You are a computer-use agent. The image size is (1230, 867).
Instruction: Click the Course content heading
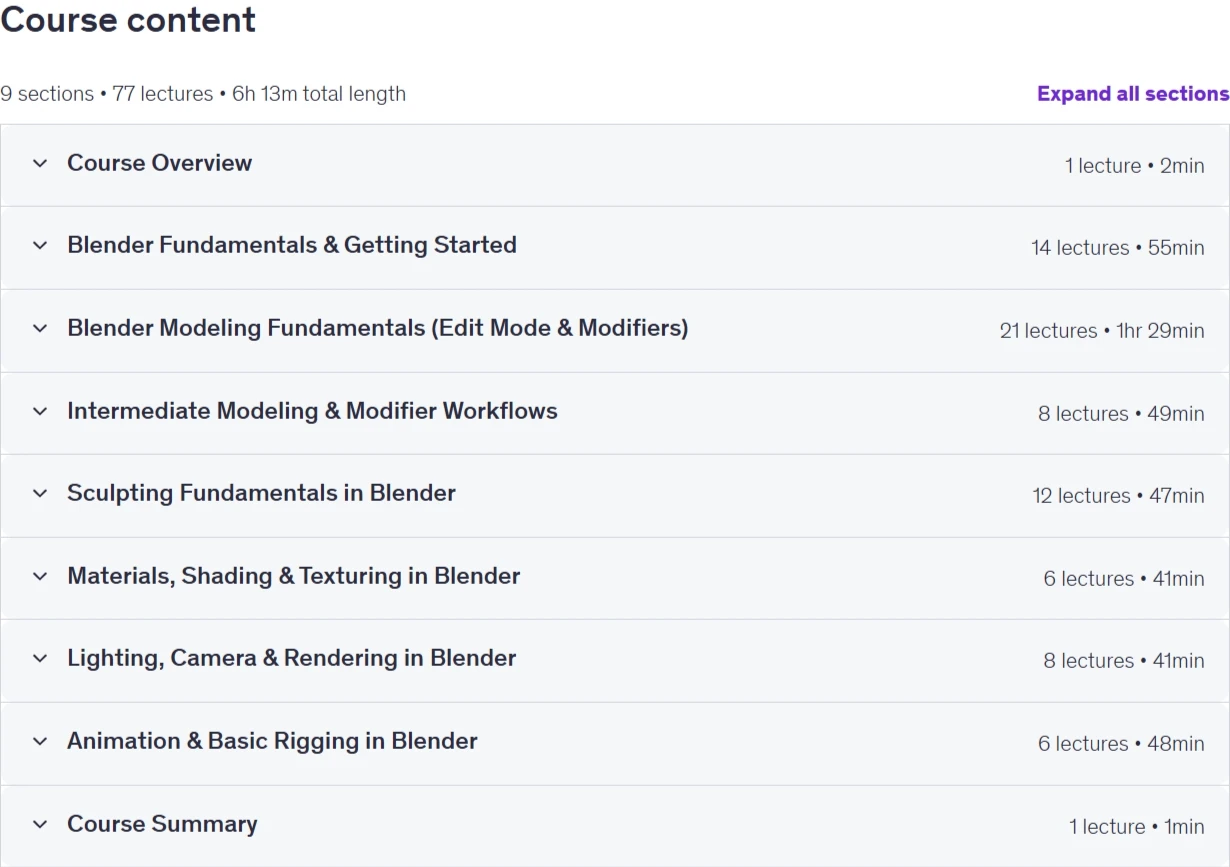point(128,20)
